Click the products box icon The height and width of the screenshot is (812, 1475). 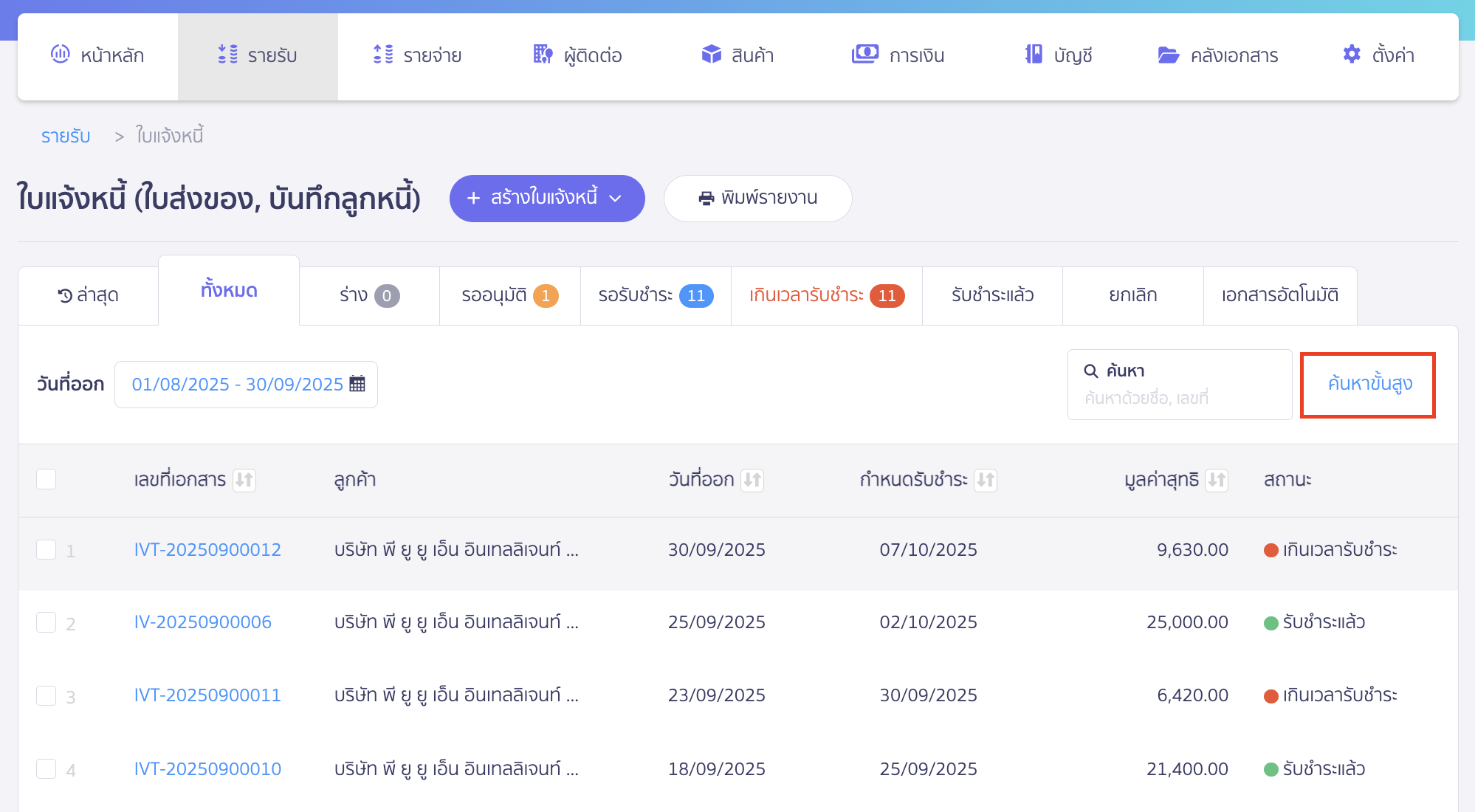pos(711,54)
